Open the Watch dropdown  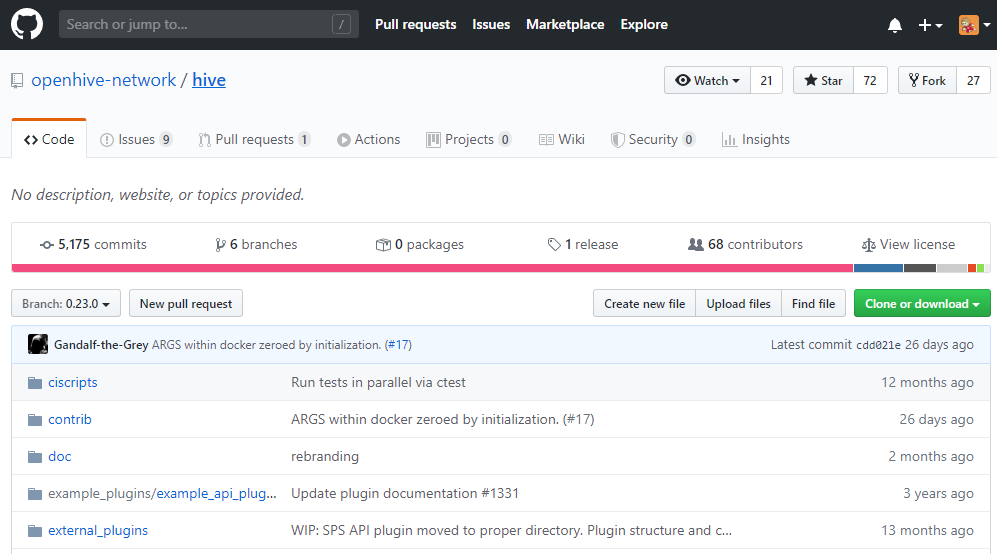[708, 80]
